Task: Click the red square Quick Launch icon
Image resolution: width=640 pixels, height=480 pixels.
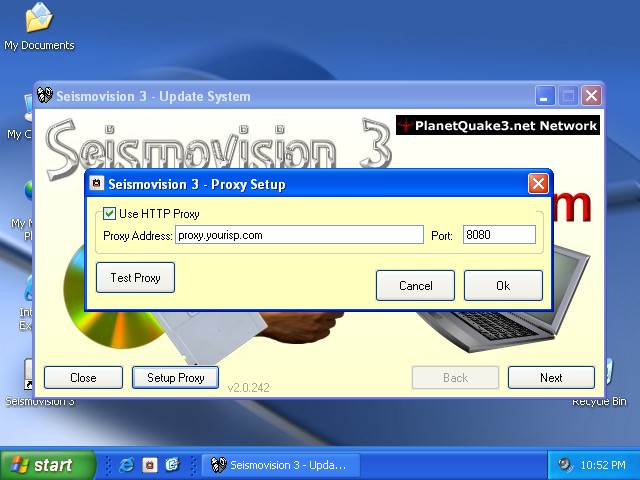Action: click(149, 465)
